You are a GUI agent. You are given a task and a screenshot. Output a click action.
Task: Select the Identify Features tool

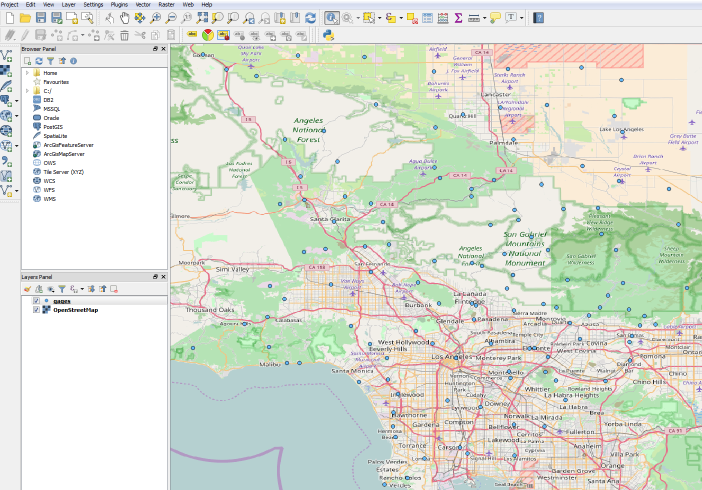coord(332,18)
